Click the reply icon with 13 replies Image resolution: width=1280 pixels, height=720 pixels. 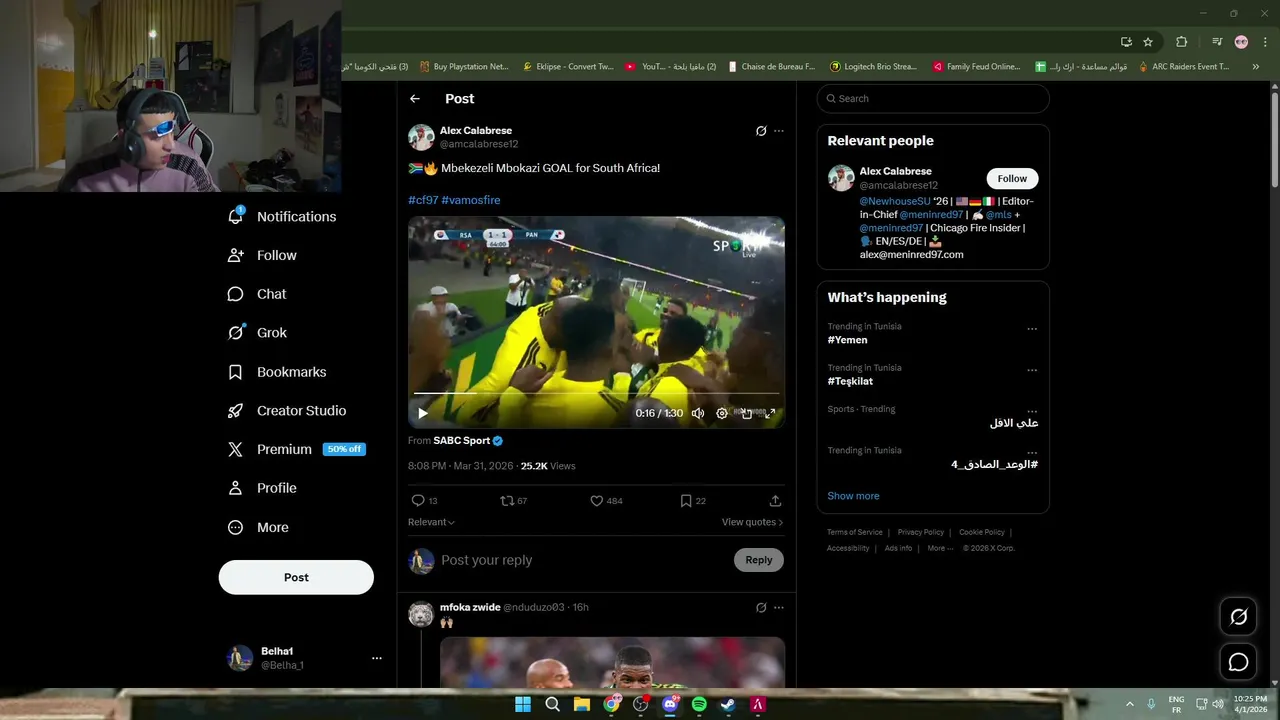click(424, 501)
